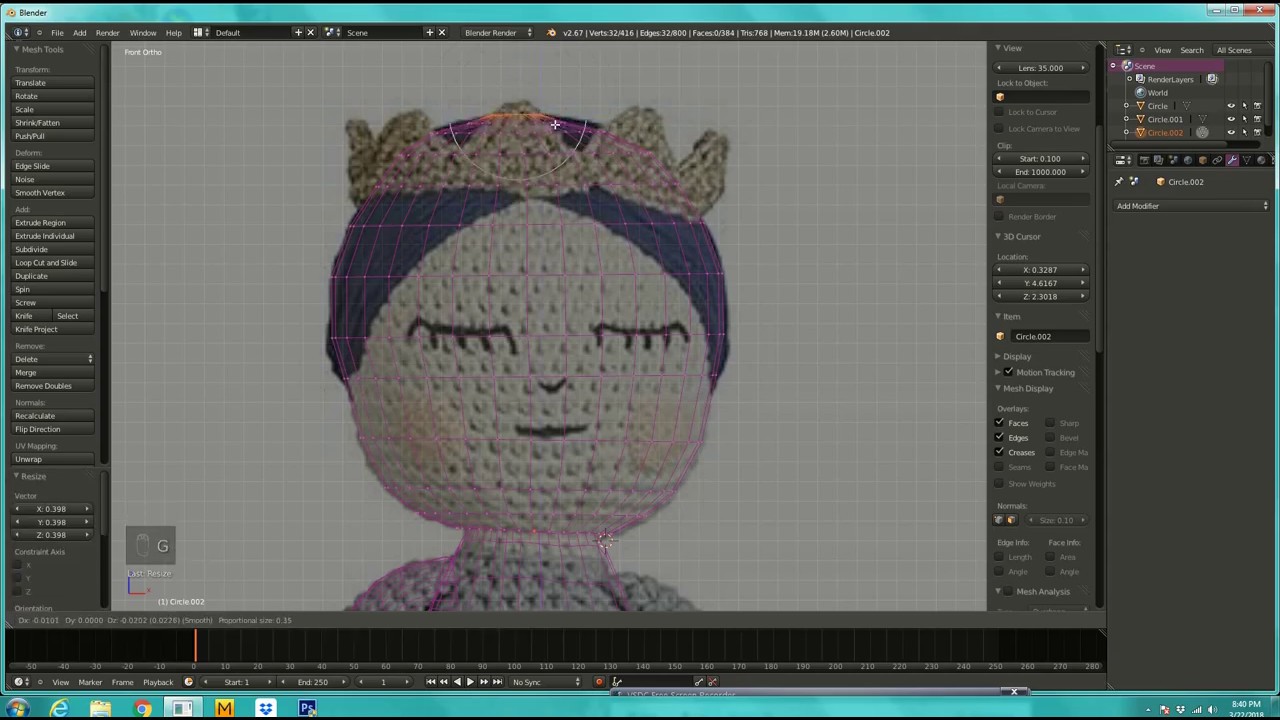Screen dimensions: 1280x720
Task: Uncheck the Faces overlay checkbox
Action: pos(999,423)
